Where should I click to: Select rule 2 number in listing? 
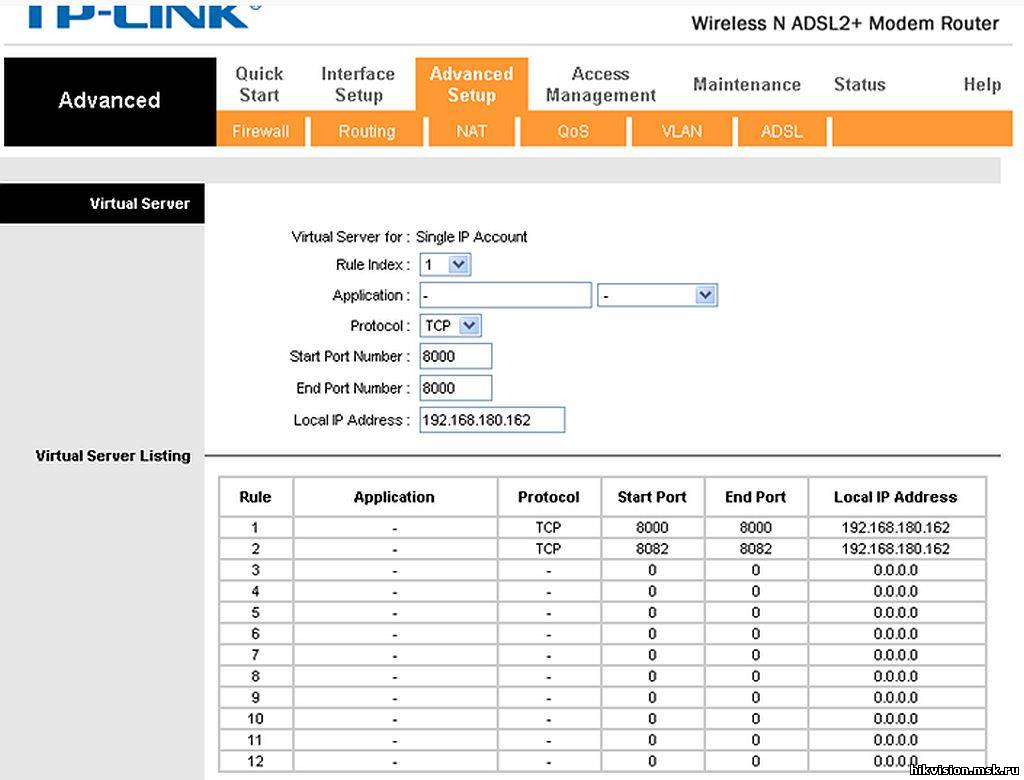pyautogui.click(x=255, y=549)
